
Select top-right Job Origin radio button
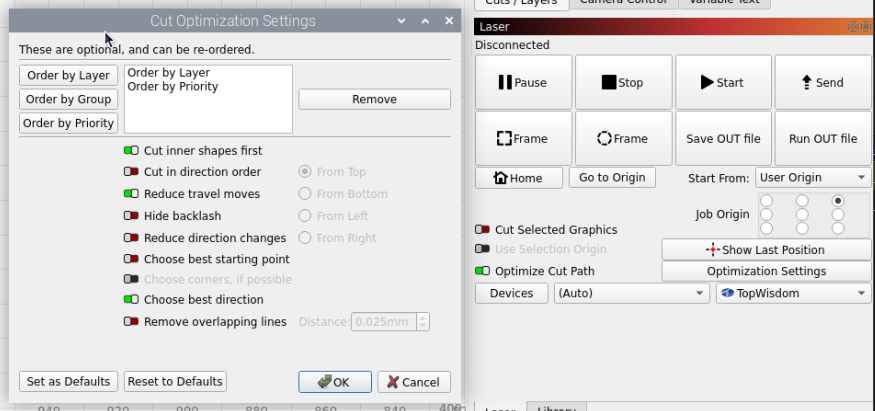pos(838,200)
